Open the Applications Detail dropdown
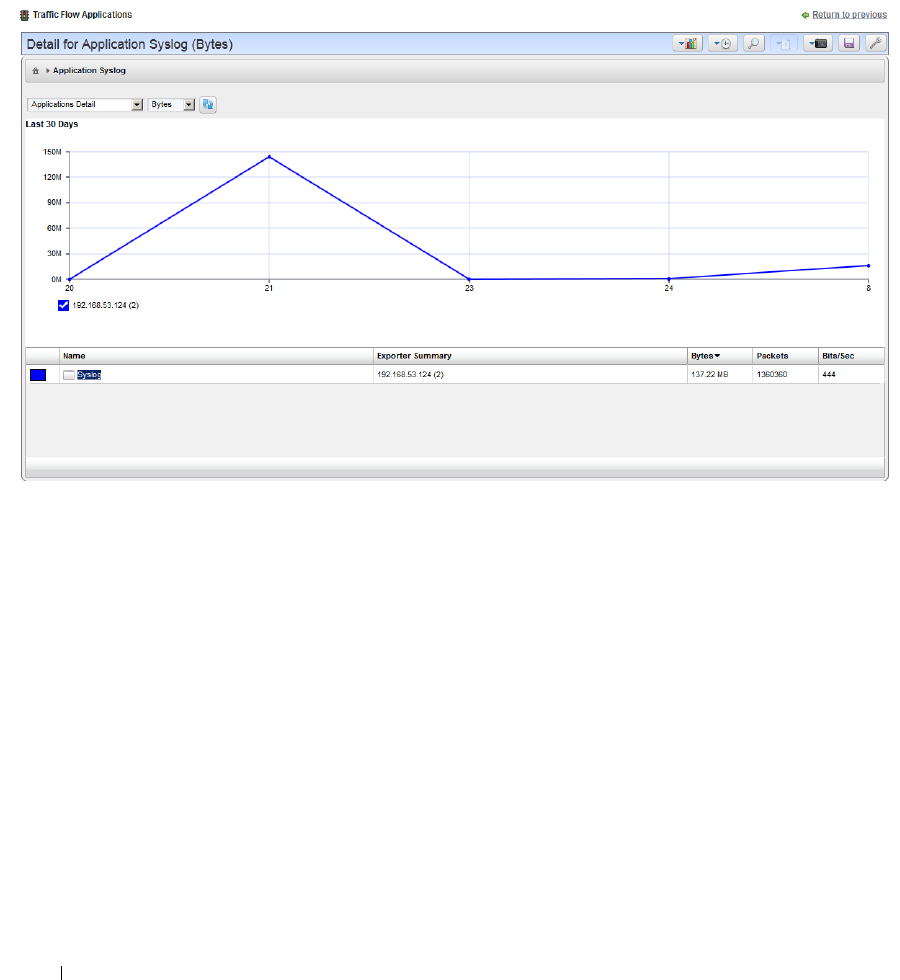The image size is (900, 980). click(85, 104)
